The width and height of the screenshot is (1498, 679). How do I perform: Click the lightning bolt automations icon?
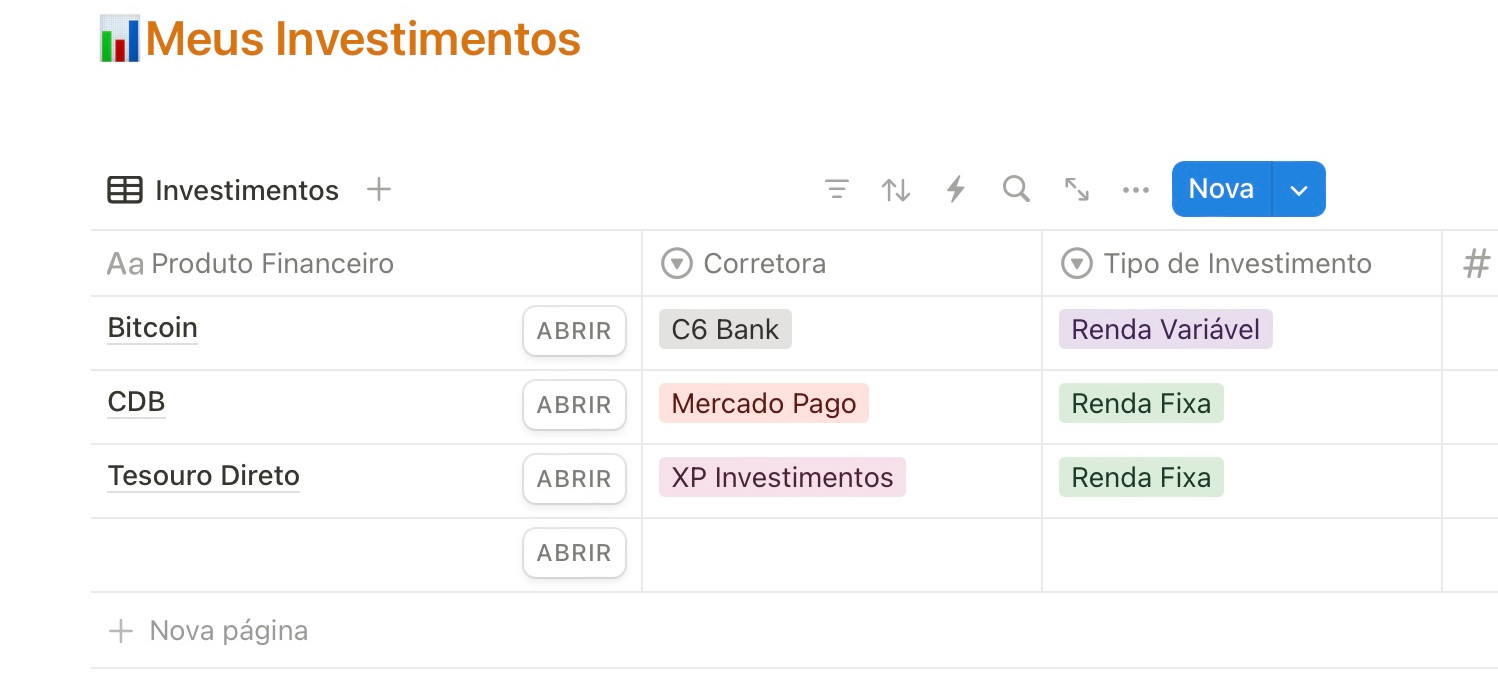pos(956,189)
